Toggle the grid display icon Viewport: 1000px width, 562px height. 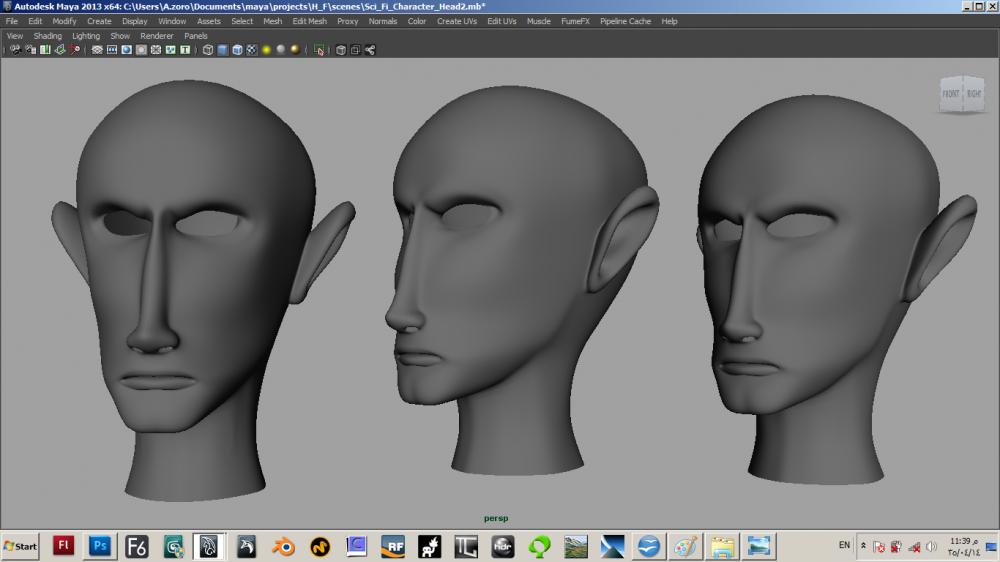(x=97, y=49)
